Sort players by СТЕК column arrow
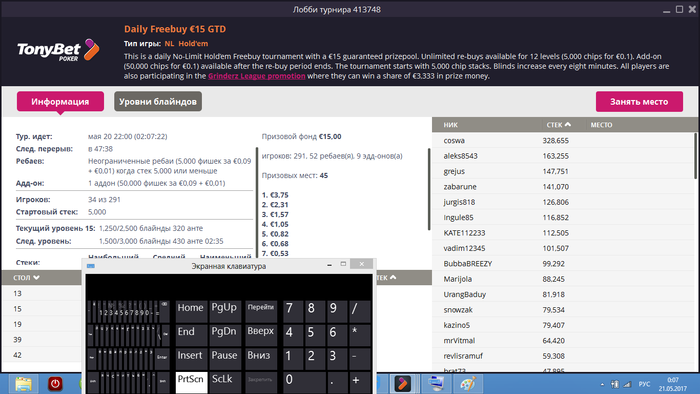Image resolution: width=700 pixels, height=394 pixels. click(x=568, y=124)
